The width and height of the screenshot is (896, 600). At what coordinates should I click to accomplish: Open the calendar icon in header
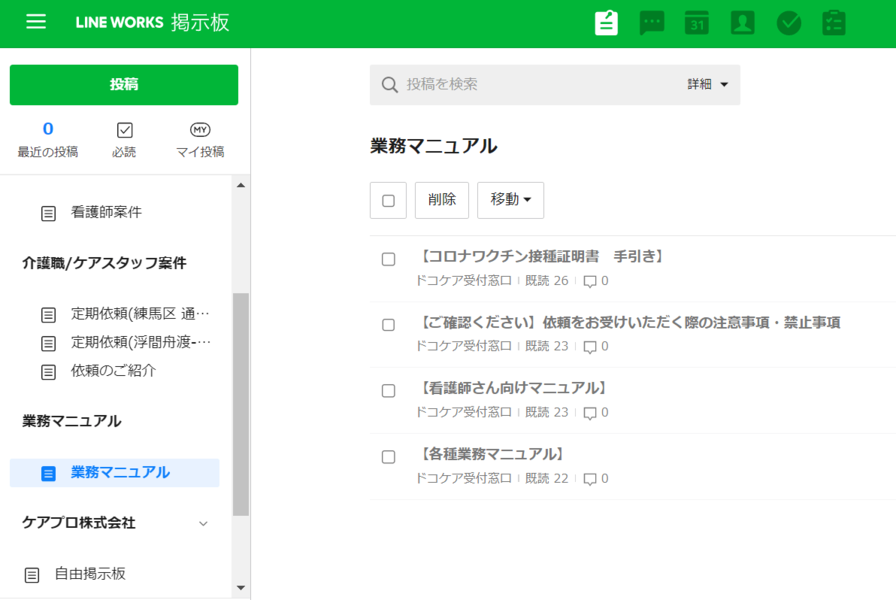[697, 23]
